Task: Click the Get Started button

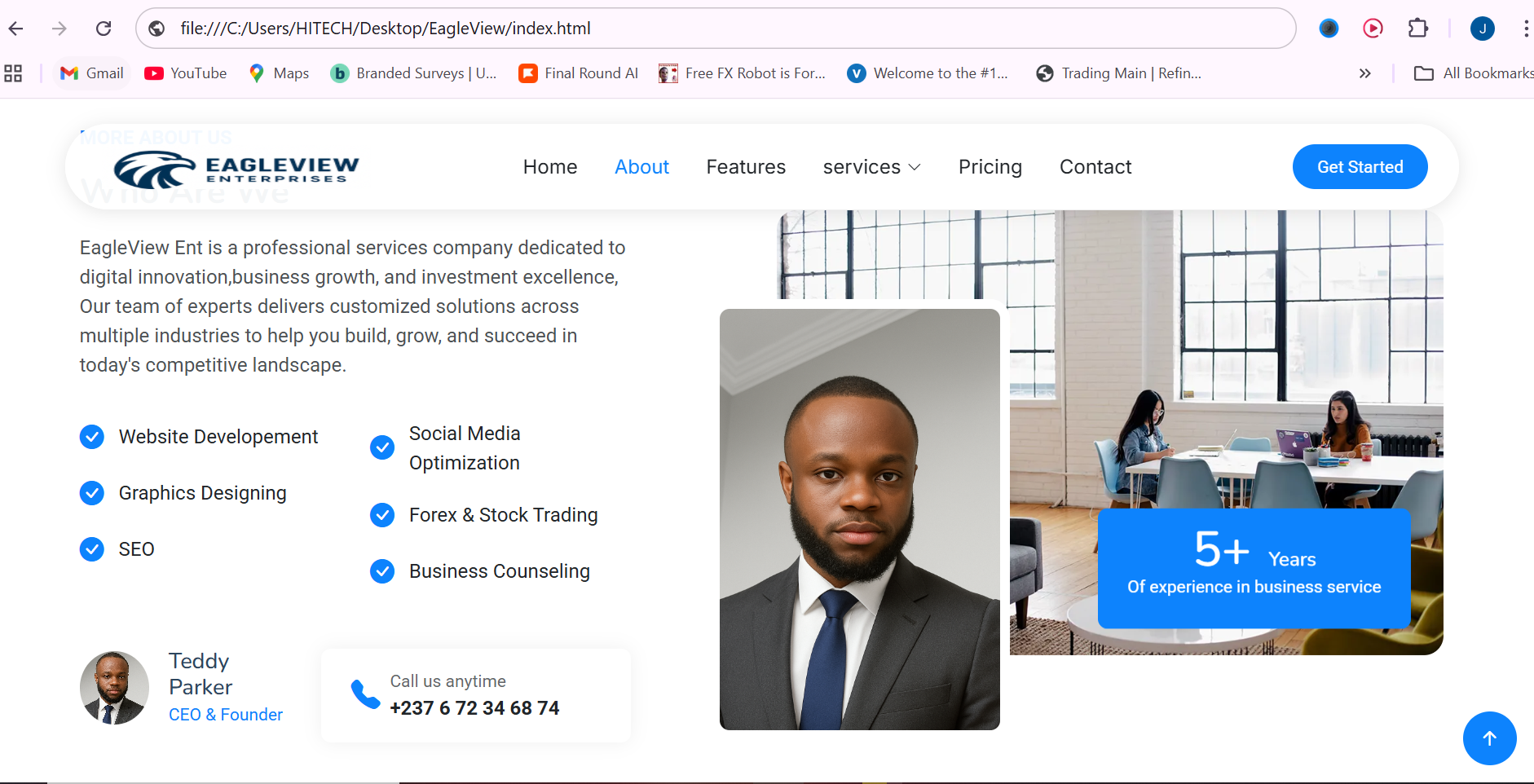Action: tap(1360, 167)
